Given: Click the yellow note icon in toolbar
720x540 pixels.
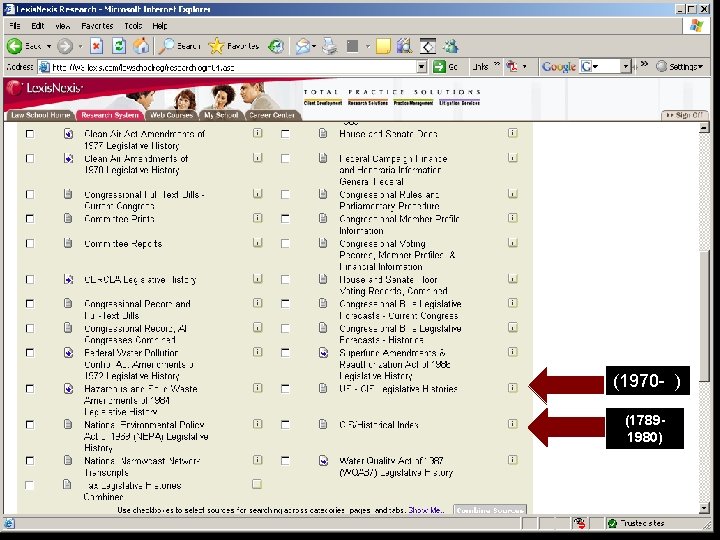Looking at the screenshot, I should [x=383, y=46].
